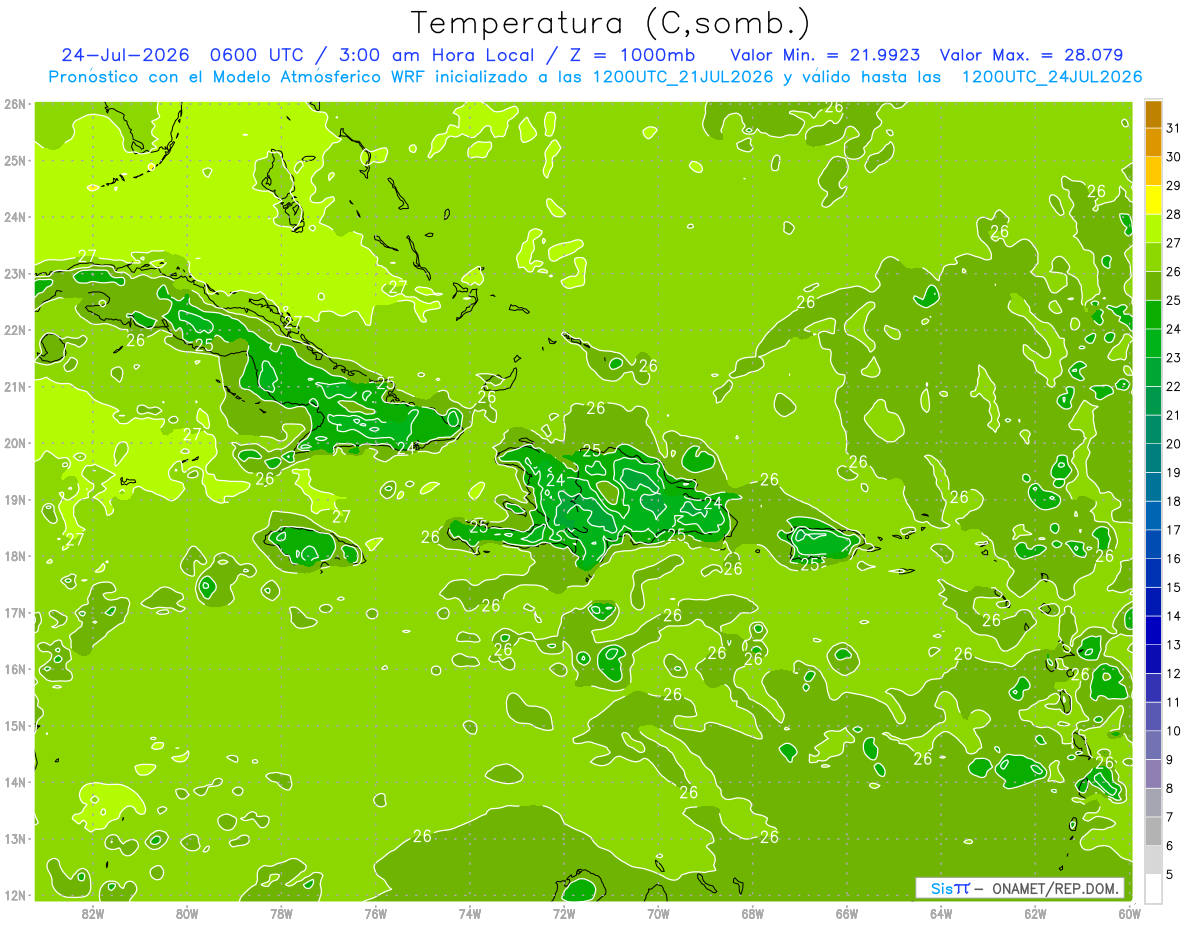
Task: Click the "80W" longitude label
Action: (186, 914)
